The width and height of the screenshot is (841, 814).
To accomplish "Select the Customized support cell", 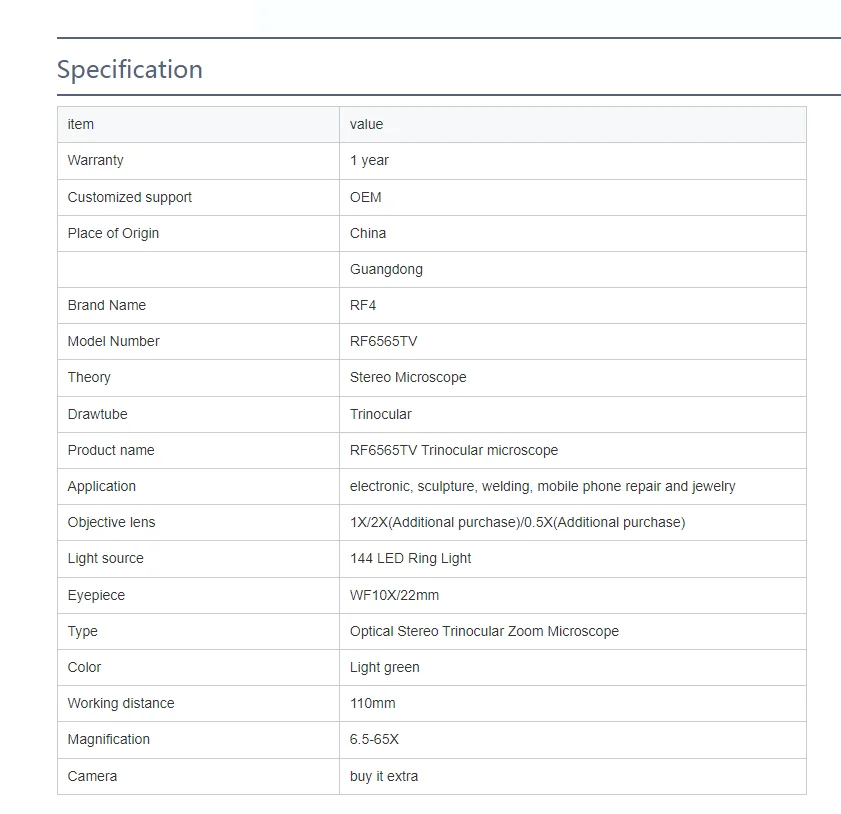I will (198, 197).
